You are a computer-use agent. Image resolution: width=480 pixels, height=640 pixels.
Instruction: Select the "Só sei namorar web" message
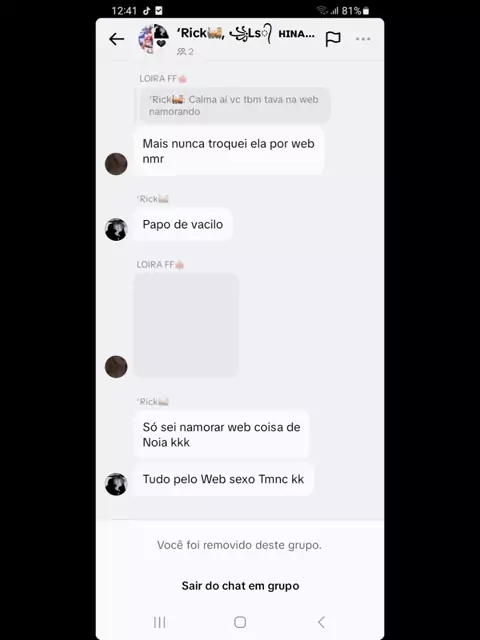(221, 435)
